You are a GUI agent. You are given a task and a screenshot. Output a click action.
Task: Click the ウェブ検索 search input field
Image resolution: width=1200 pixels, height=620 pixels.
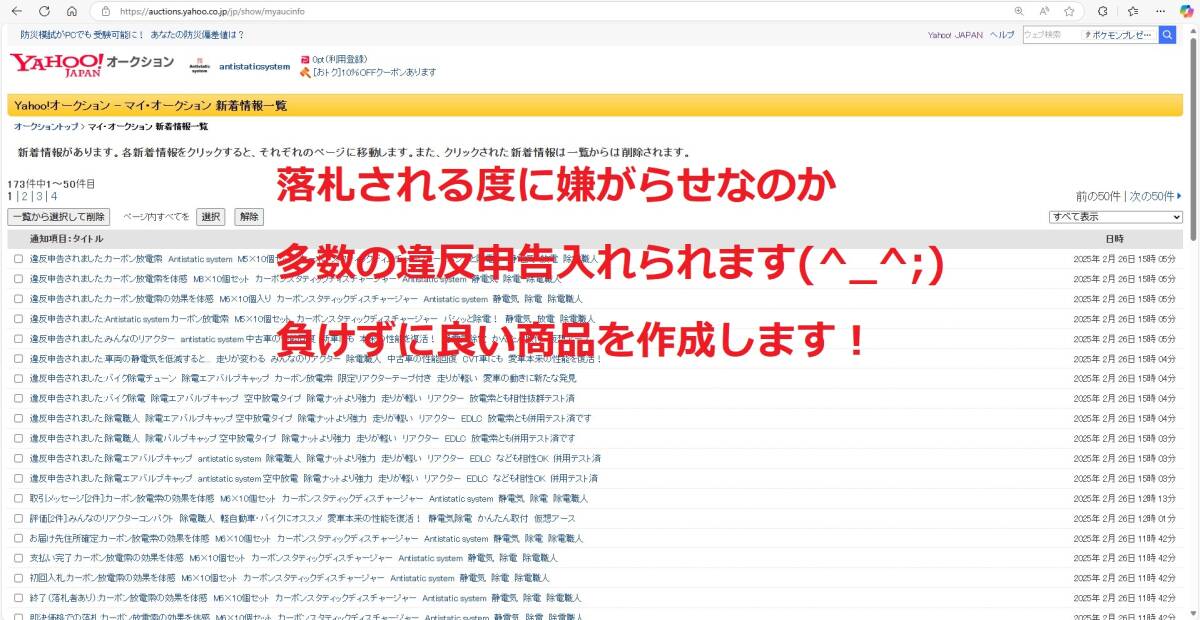click(1050, 35)
